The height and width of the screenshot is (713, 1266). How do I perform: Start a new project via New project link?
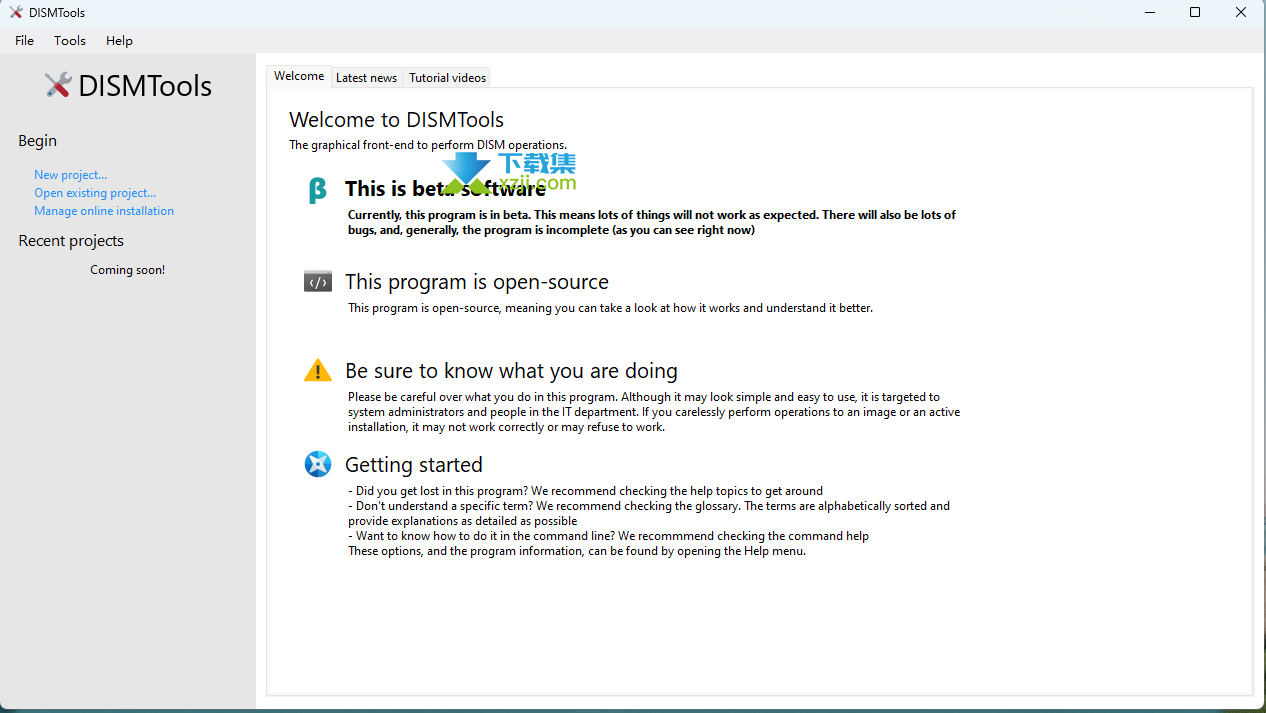pos(70,175)
